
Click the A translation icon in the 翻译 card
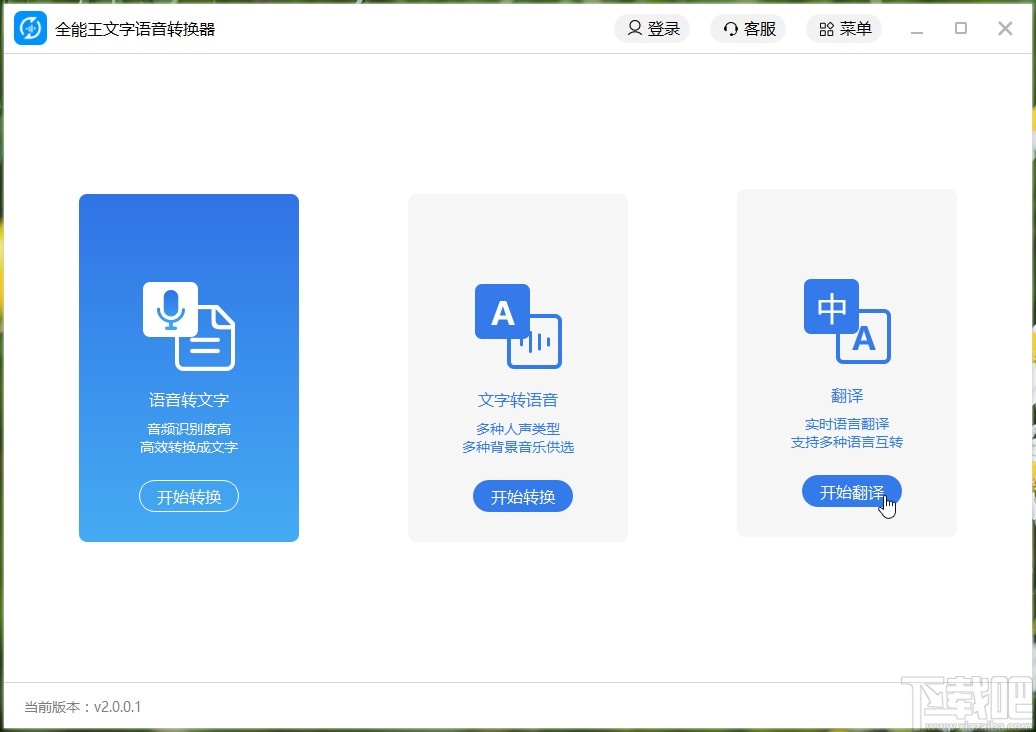[866, 339]
